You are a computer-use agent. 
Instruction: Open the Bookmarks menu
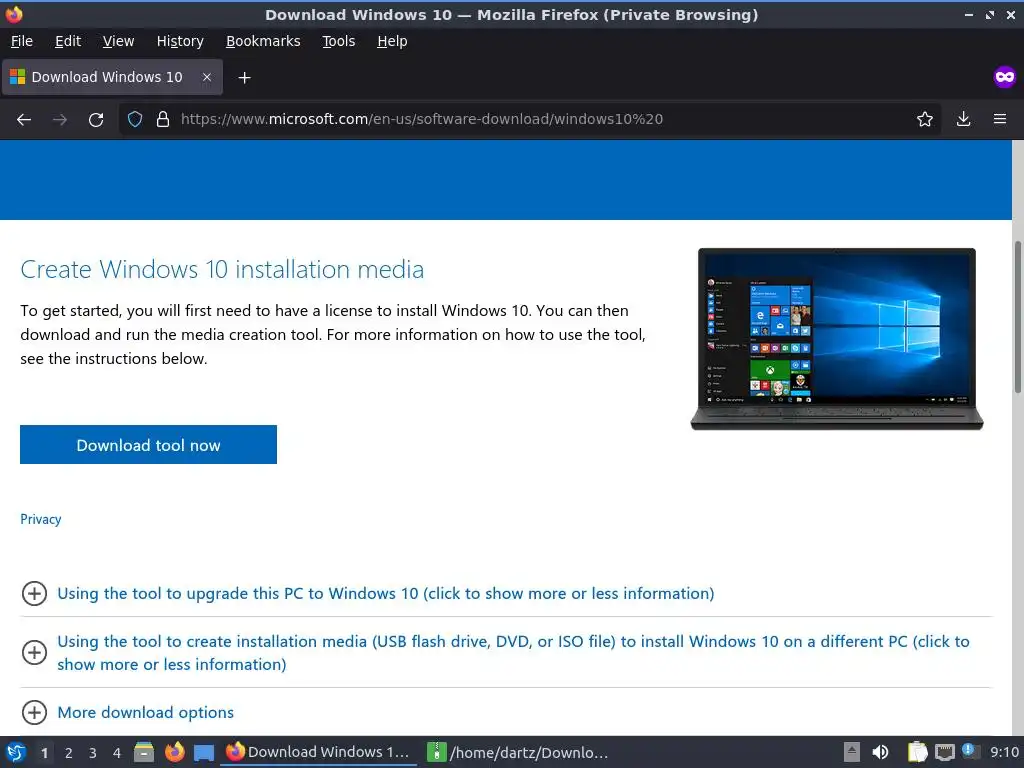point(263,41)
